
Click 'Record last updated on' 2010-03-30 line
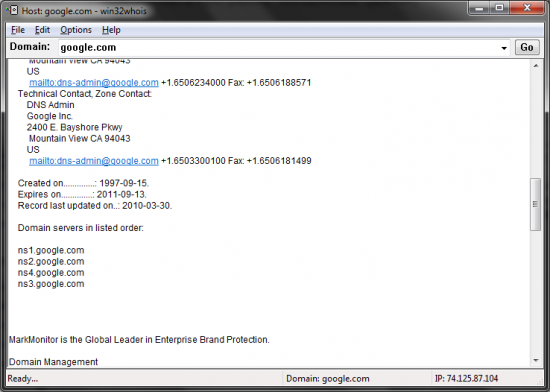(x=95, y=206)
